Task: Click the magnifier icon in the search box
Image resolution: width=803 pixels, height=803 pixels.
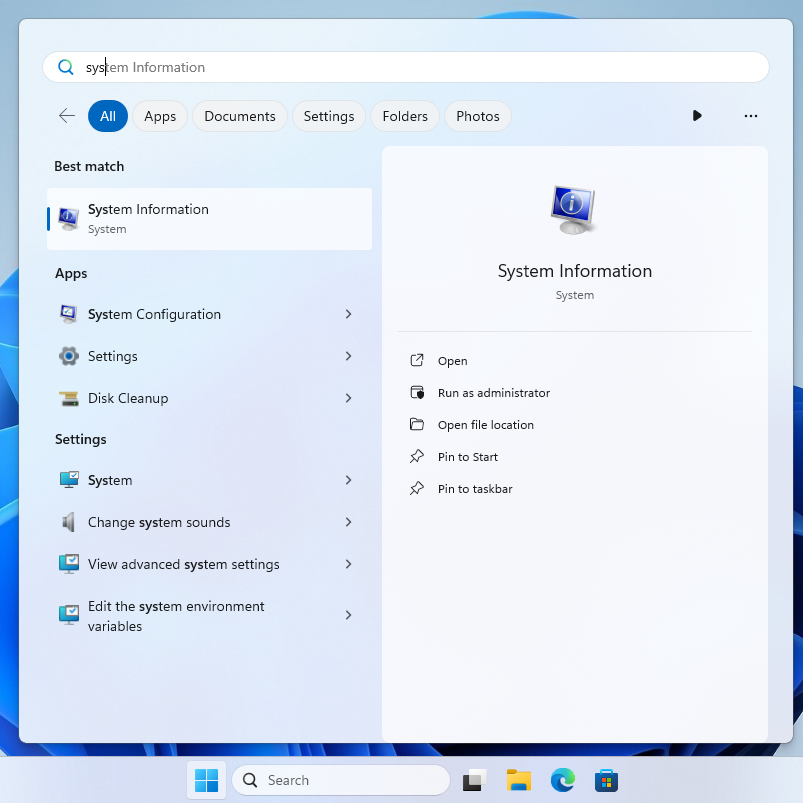Action: pos(66,67)
